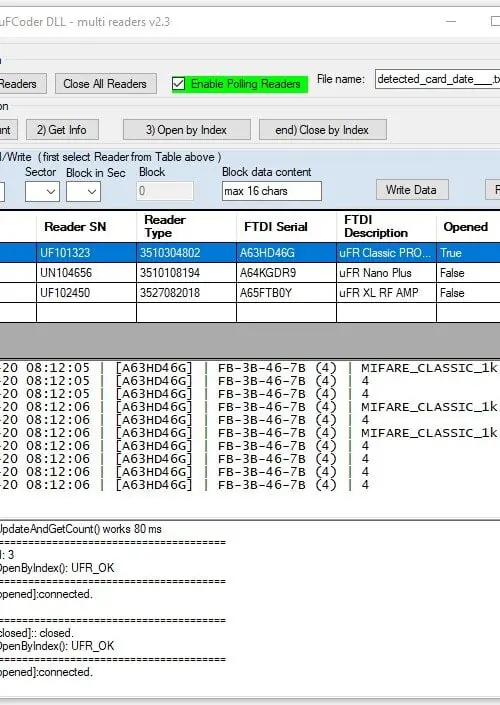Image resolution: width=500 pixels, height=705 pixels.
Task: Click Opened cell False for uFR Nano Plus
Action: click(x=468, y=273)
